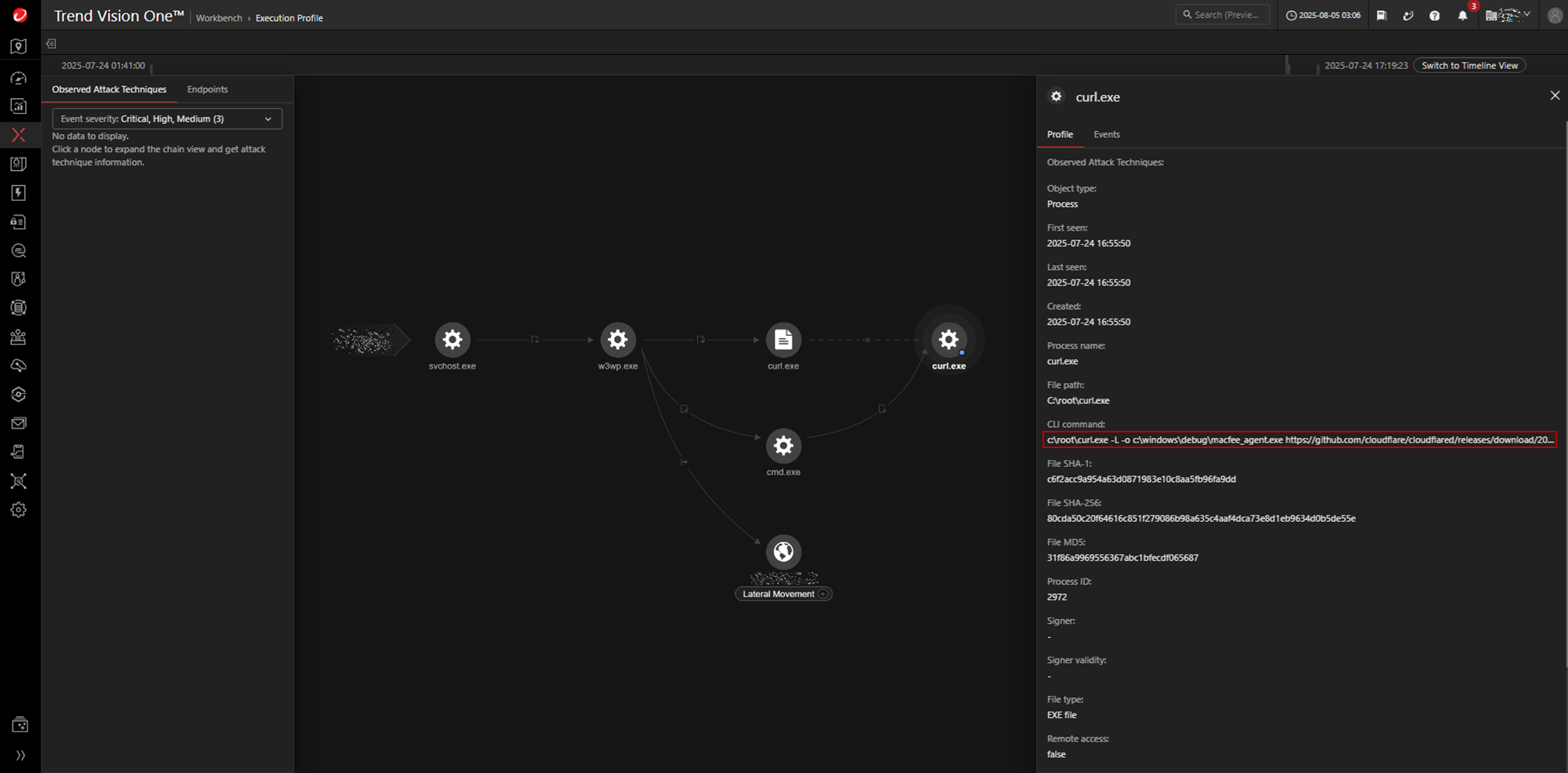Select the curl.exe file node
The width and height of the screenshot is (1568, 773).
[x=783, y=340]
